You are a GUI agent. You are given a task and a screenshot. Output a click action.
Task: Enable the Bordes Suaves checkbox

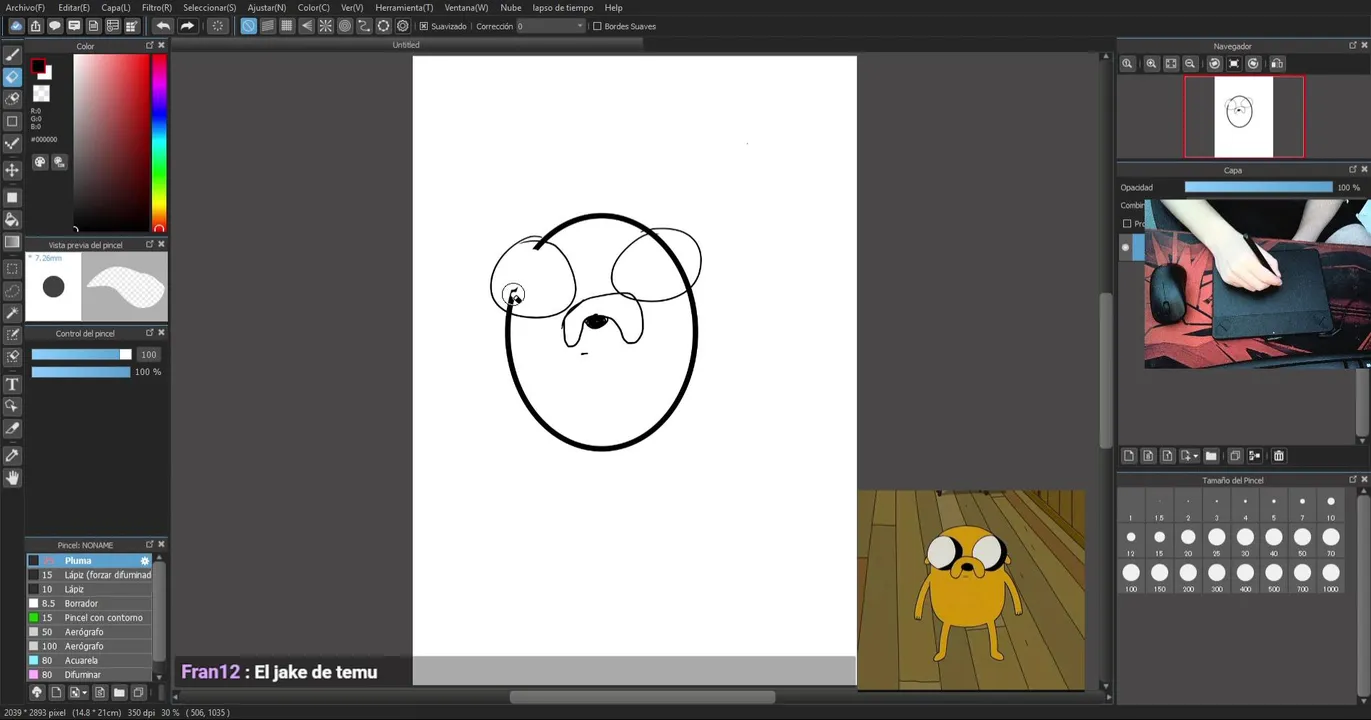(597, 26)
